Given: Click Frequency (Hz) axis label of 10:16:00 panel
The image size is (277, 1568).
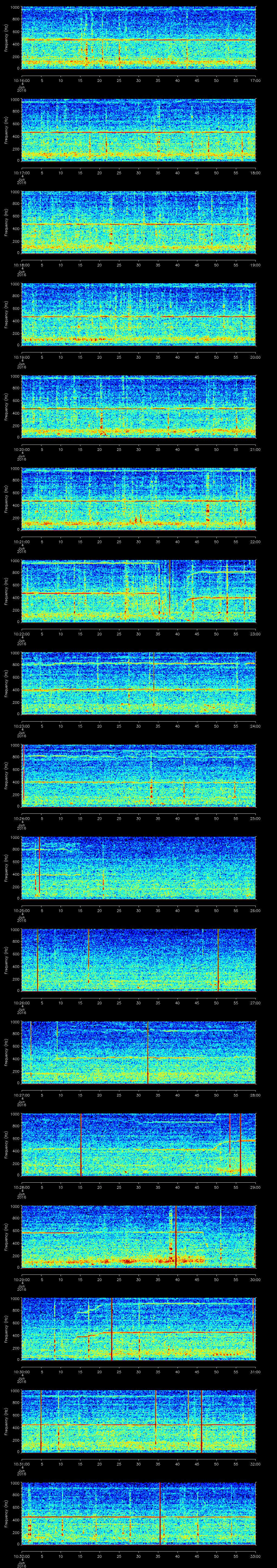Looking at the screenshot, I should (6, 38).
